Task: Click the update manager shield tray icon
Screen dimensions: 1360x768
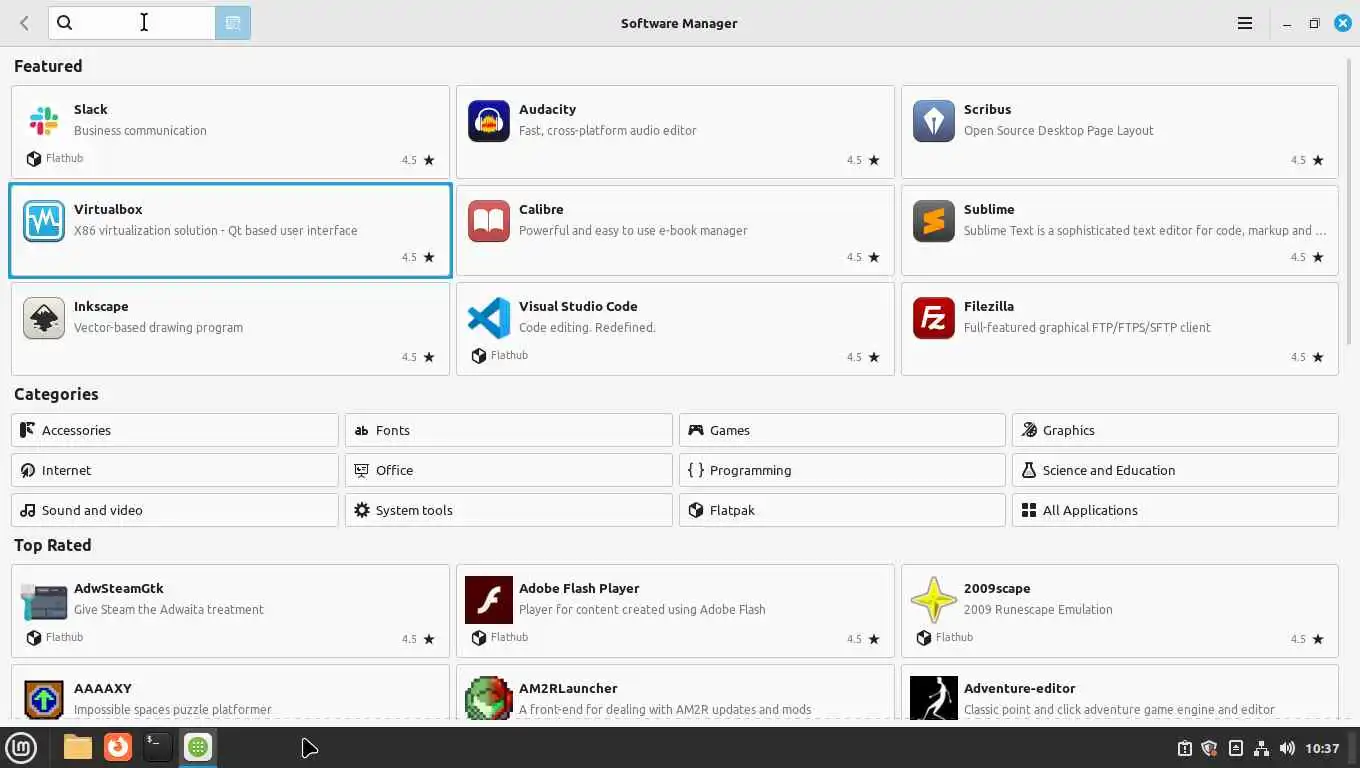Action: (1209, 748)
